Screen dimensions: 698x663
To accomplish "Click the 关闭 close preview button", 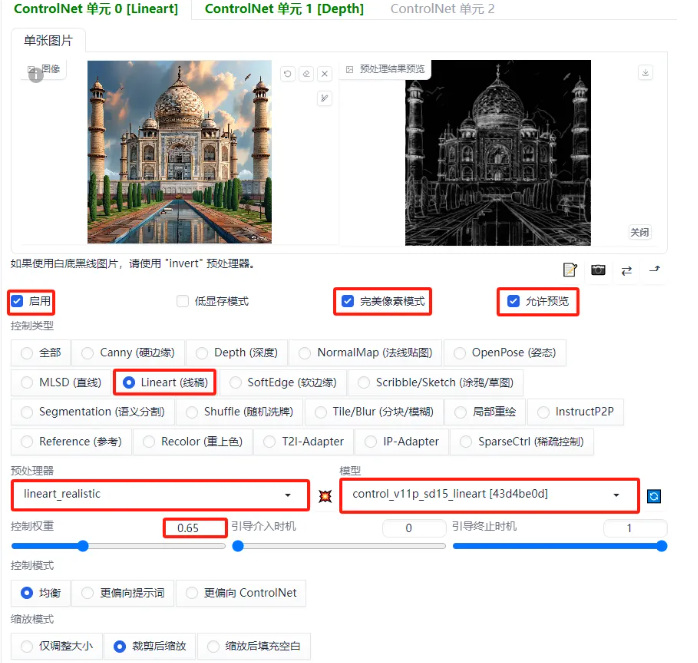I will coord(640,232).
